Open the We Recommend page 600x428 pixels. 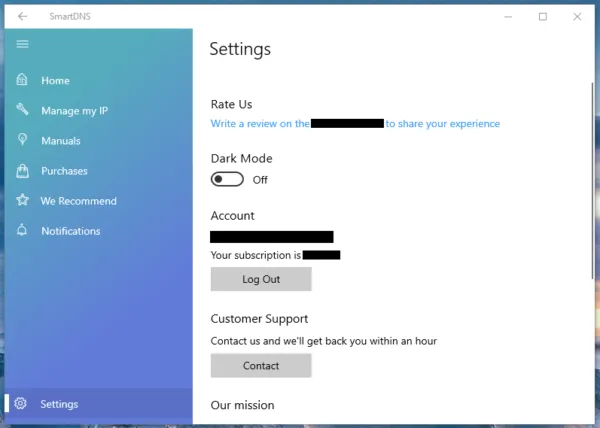[x=98, y=201]
